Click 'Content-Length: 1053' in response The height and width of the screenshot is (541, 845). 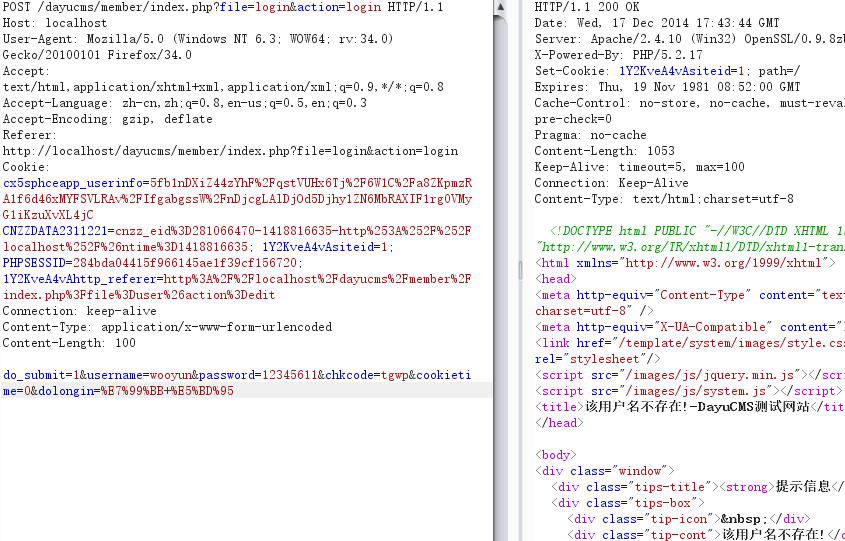point(605,151)
